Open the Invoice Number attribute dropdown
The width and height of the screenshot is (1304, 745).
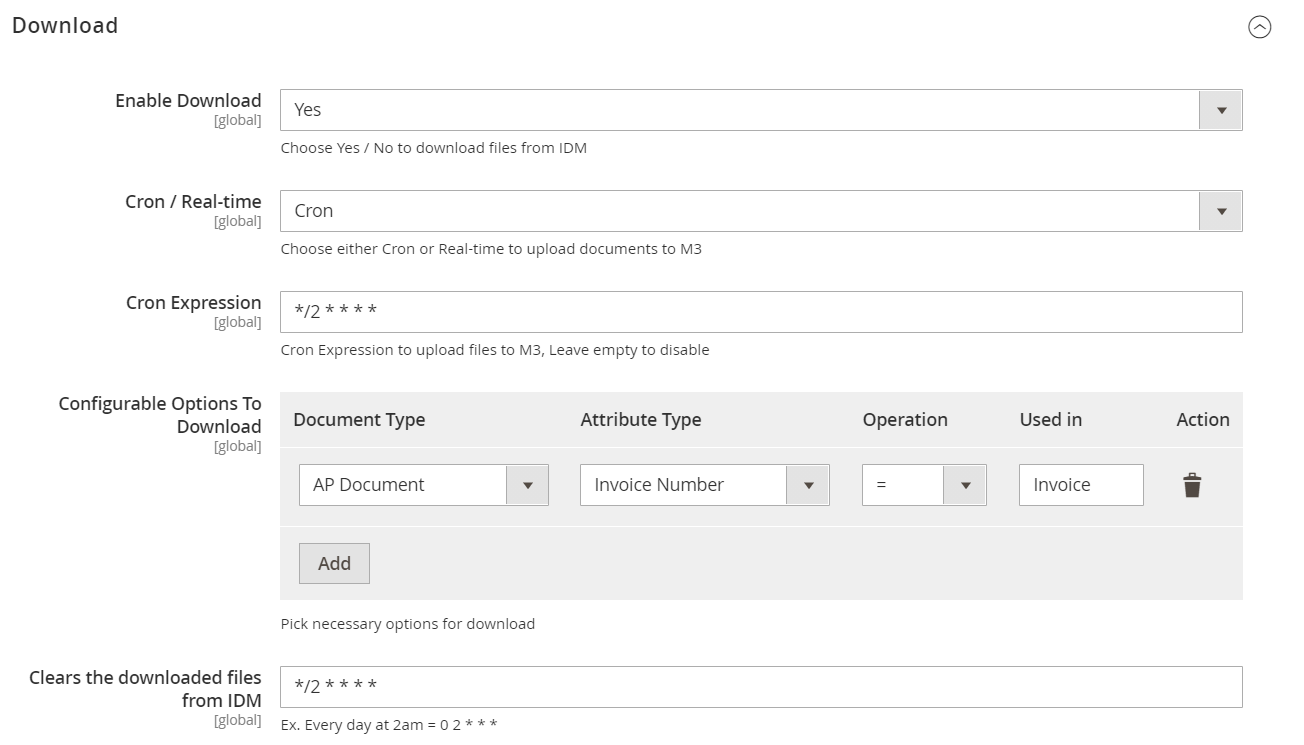(704, 485)
